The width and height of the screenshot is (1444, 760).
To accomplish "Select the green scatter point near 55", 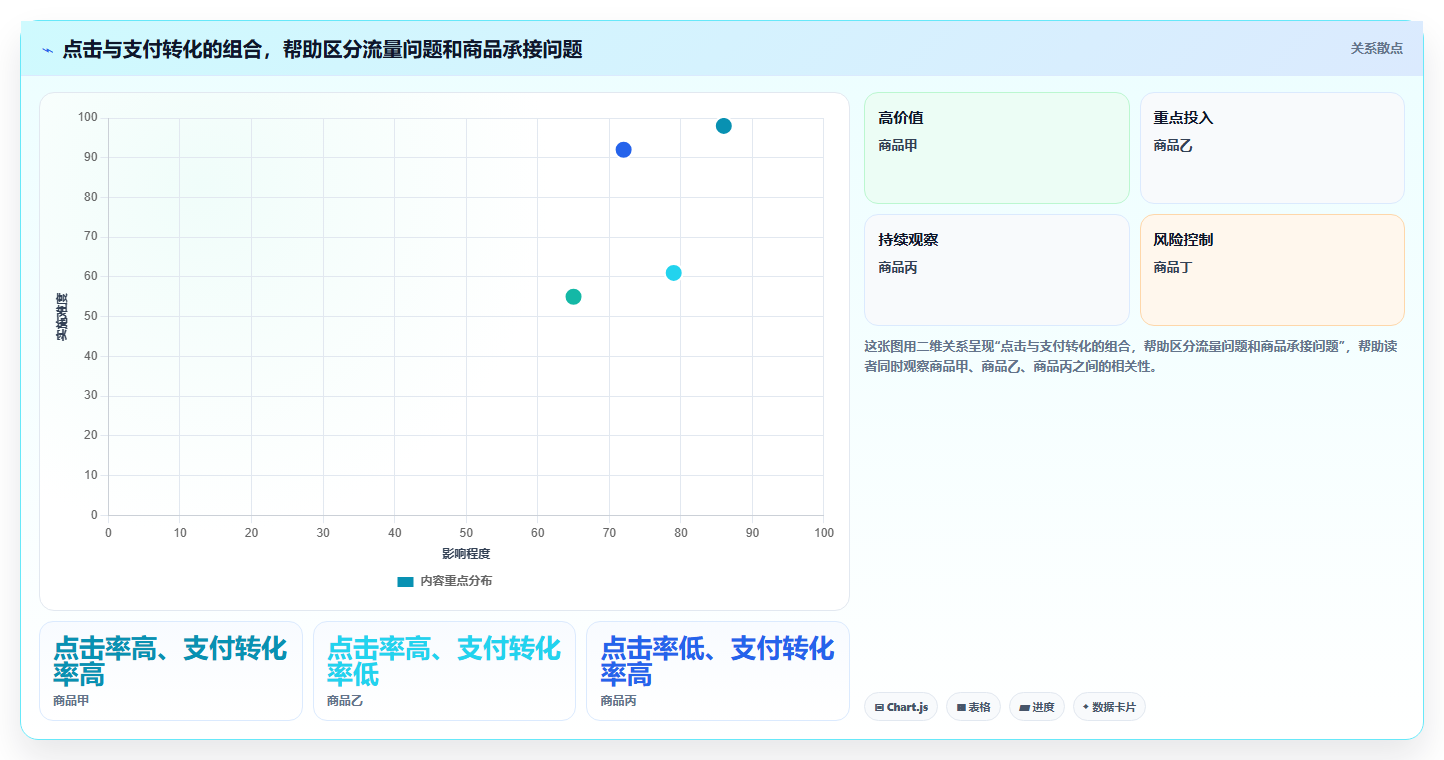I will tap(573, 297).
